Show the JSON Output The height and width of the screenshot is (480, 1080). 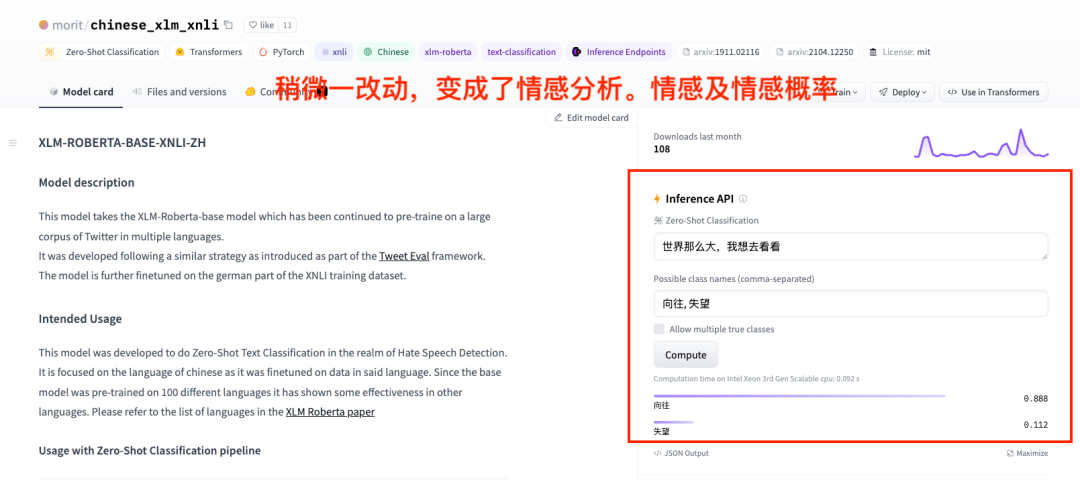coord(681,453)
